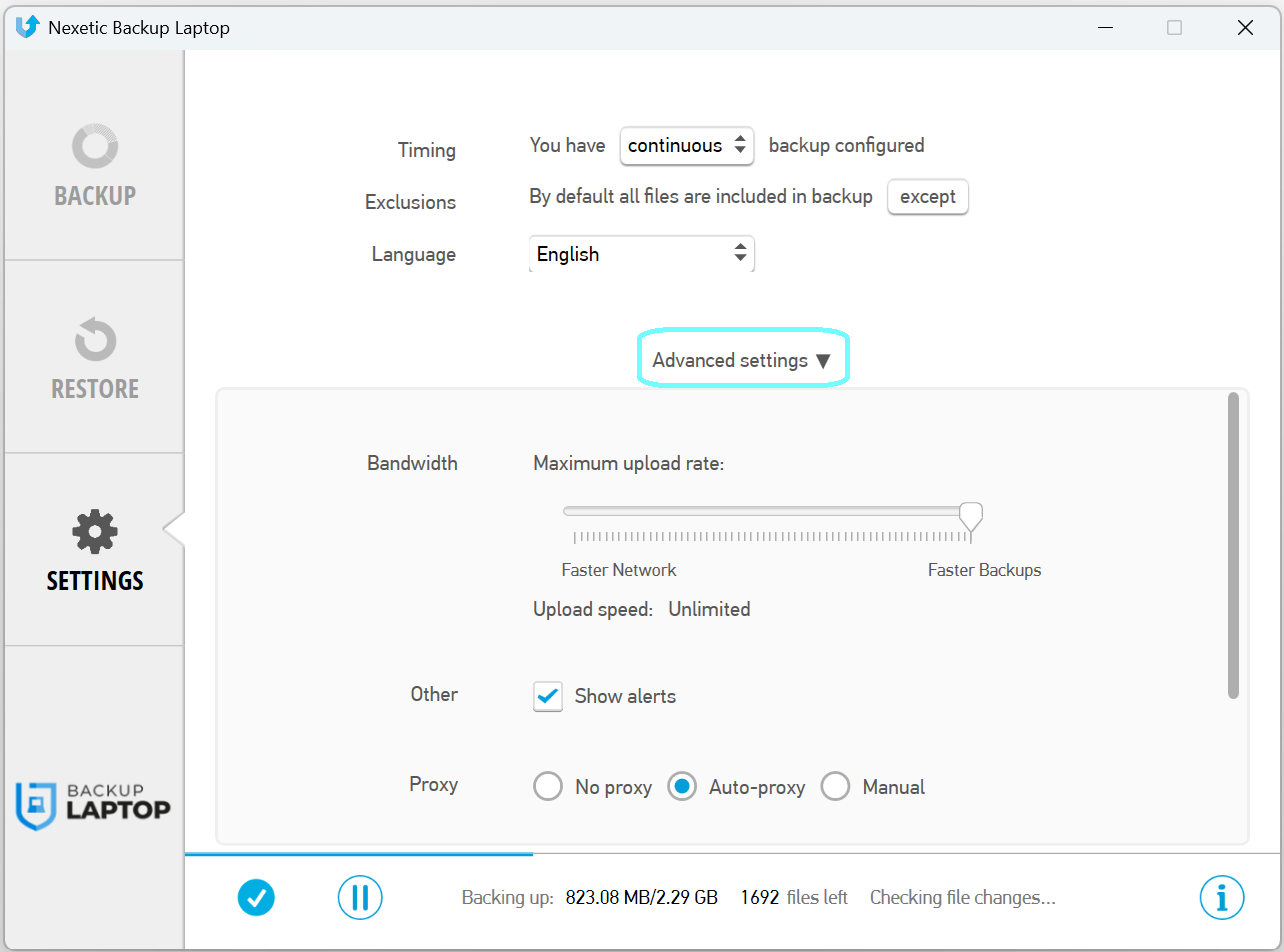The height and width of the screenshot is (952, 1284).
Task: Click the Exclusions label
Action: tap(410, 202)
